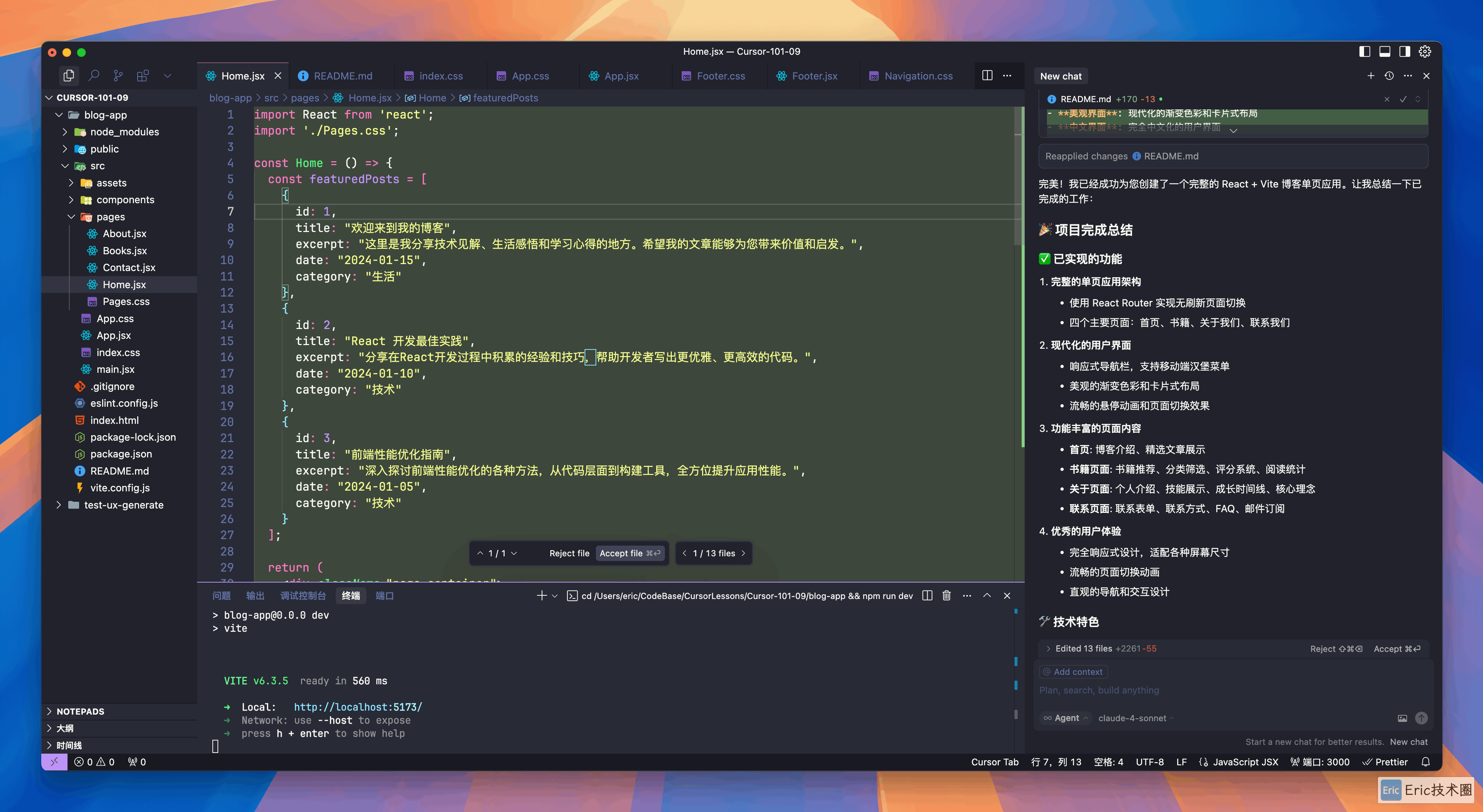This screenshot has width=1483, height=812.
Task: Open the new terminal profile dropdown
Action: click(554, 596)
